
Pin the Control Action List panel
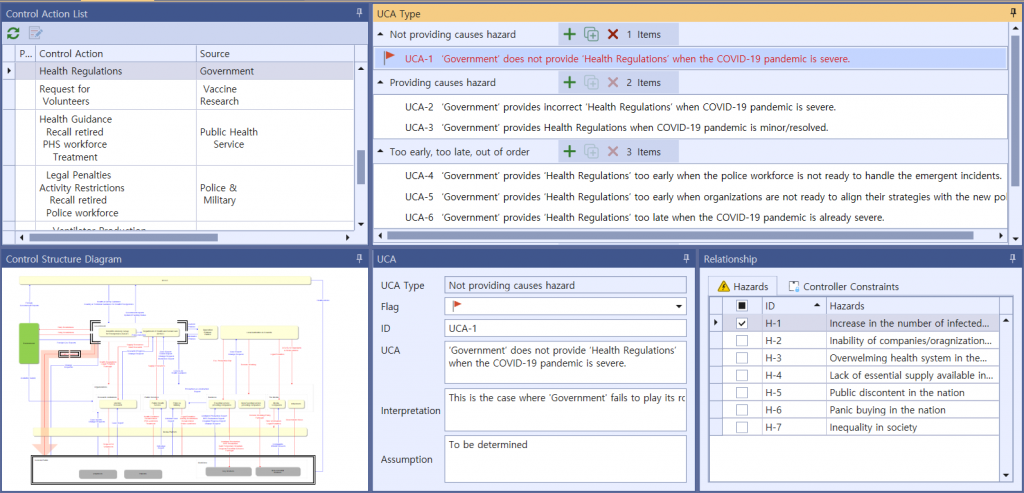(359, 13)
